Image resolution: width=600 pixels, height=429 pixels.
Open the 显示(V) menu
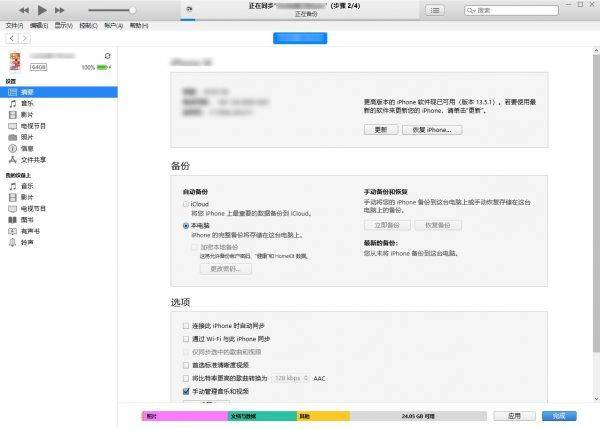(x=64, y=26)
